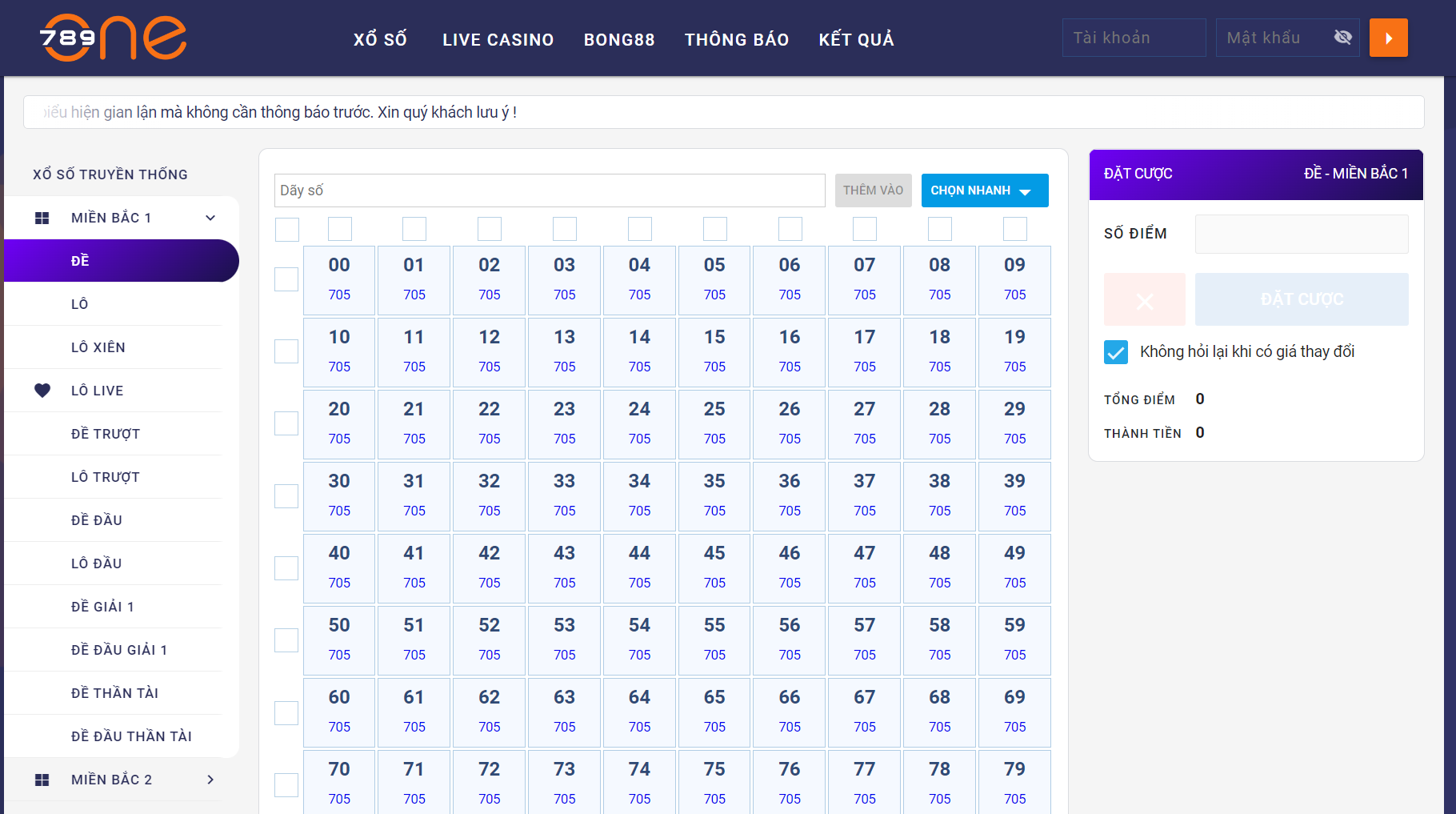The image size is (1456, 814).
Task: Uncheck 'Không hỏi lại khi có giá thay đổi'
Action: point(1116,352)
